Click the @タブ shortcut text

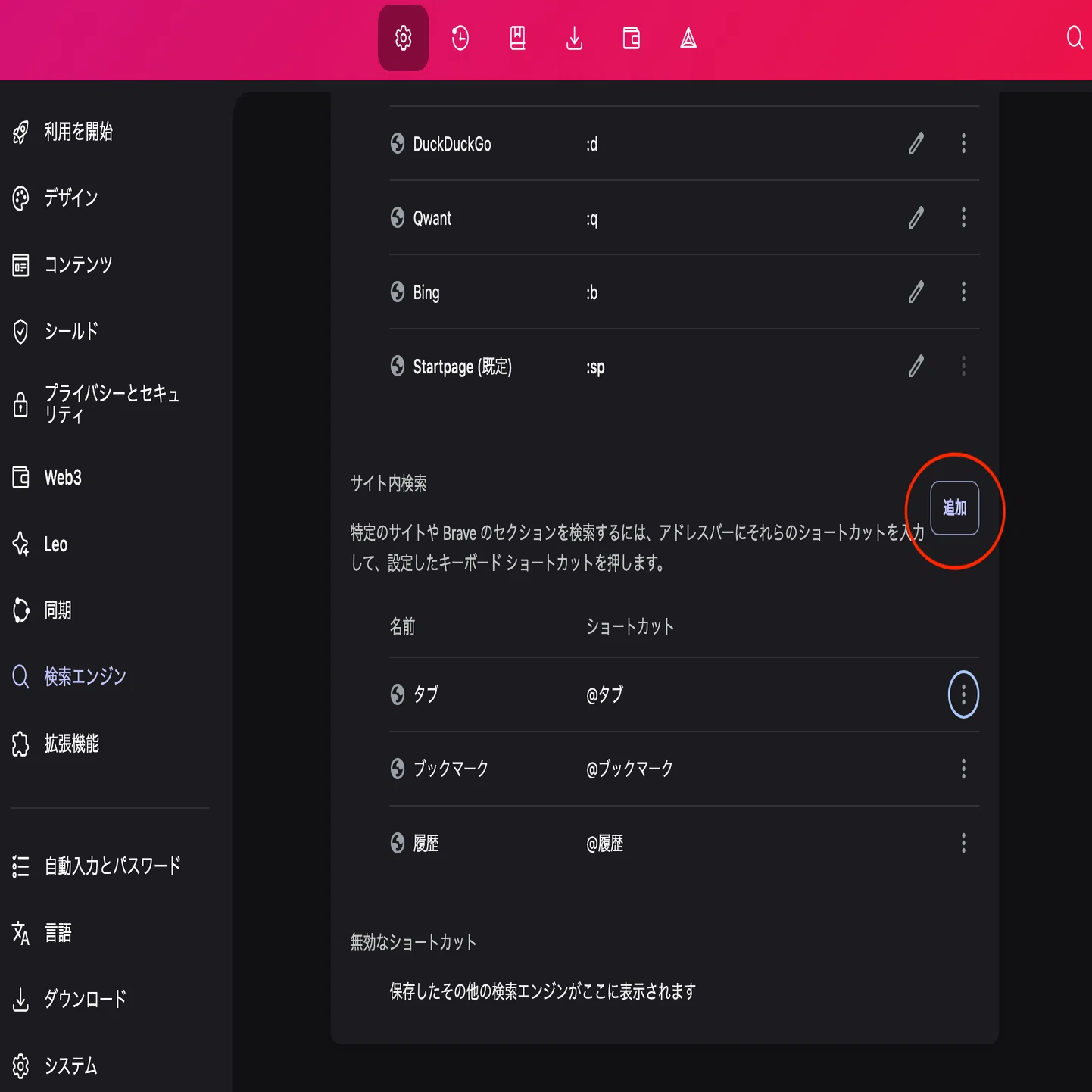click(x=605, y=694)
